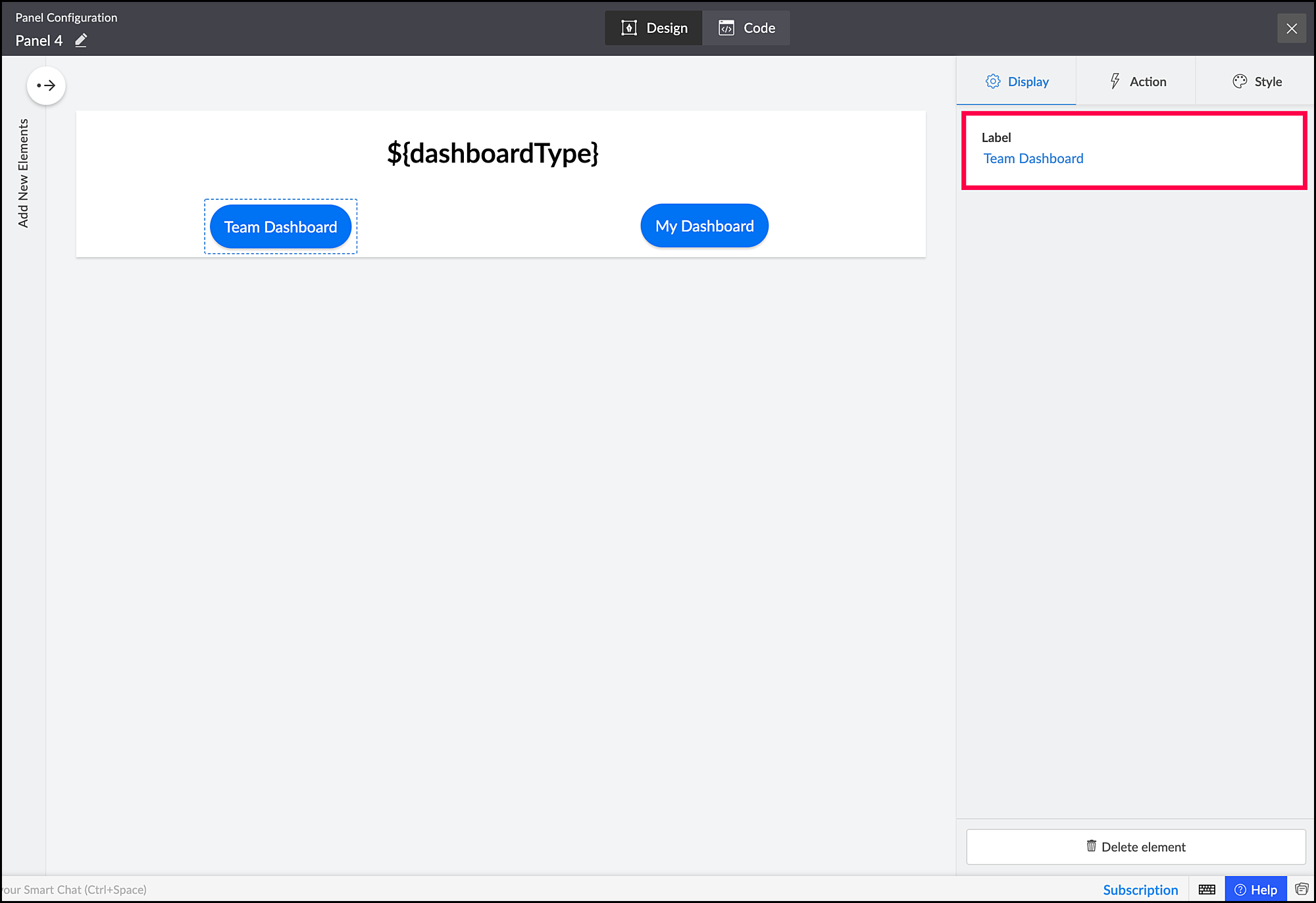Screen dimensions: 1316x903
Task: Open the Action tab
Action: 1136,82
